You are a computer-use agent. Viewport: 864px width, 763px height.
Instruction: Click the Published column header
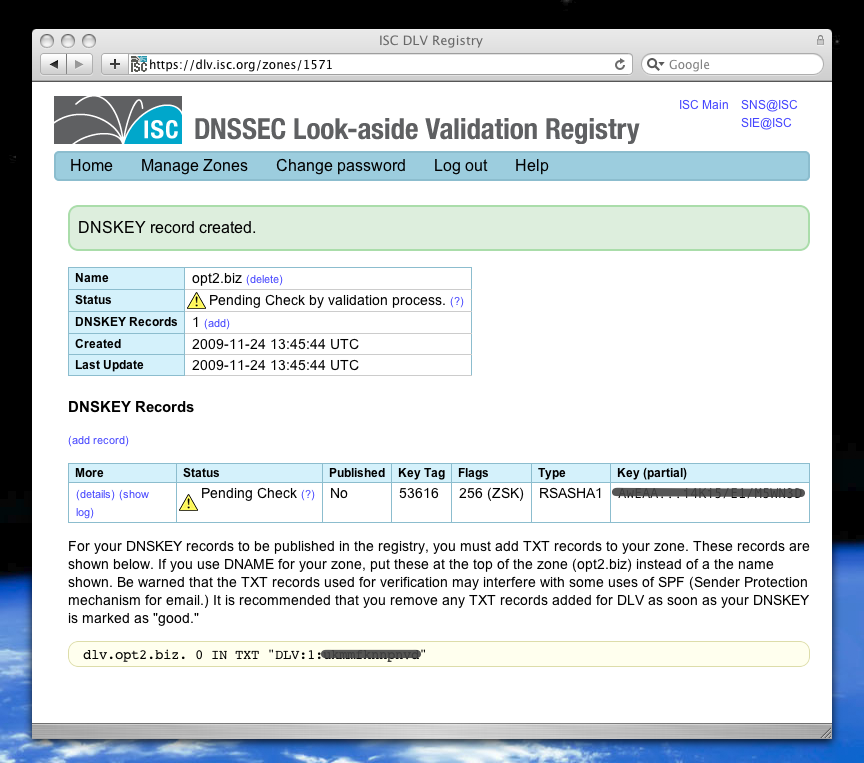coord(357,473)
